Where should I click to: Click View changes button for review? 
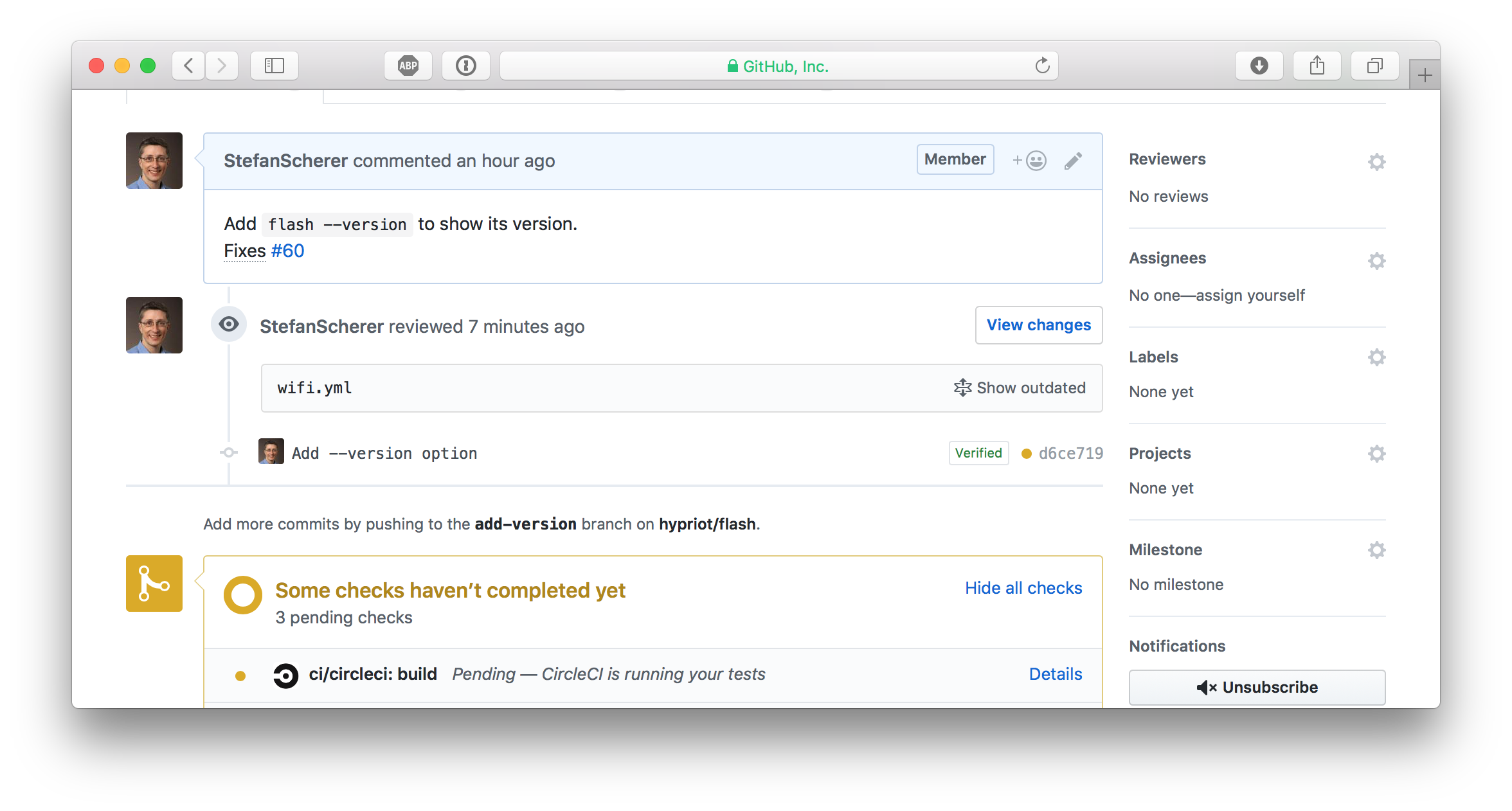click(1038, 325)
